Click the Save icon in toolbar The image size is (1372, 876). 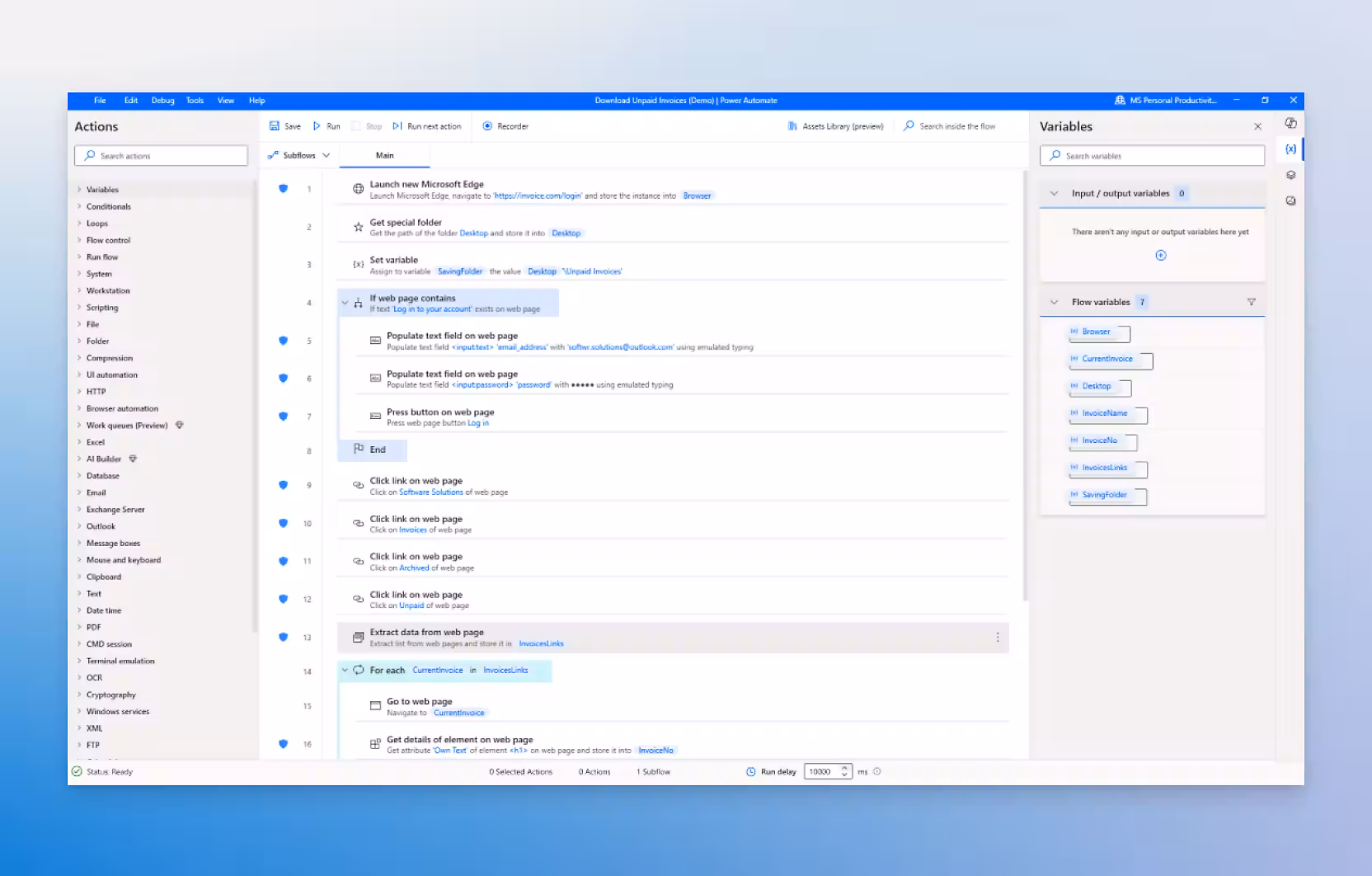(x=275, y=126)
